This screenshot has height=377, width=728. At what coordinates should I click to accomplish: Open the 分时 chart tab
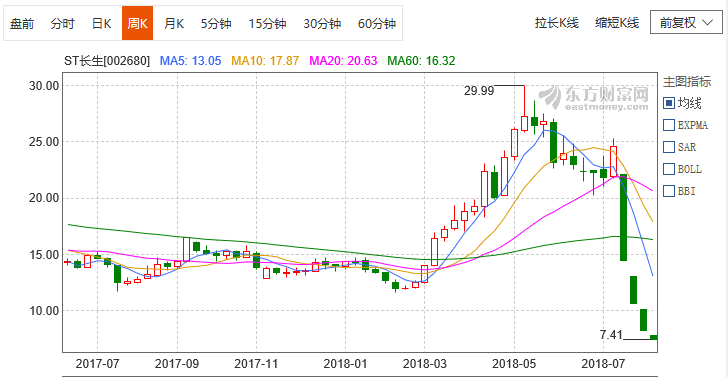[x=62, y=23]
